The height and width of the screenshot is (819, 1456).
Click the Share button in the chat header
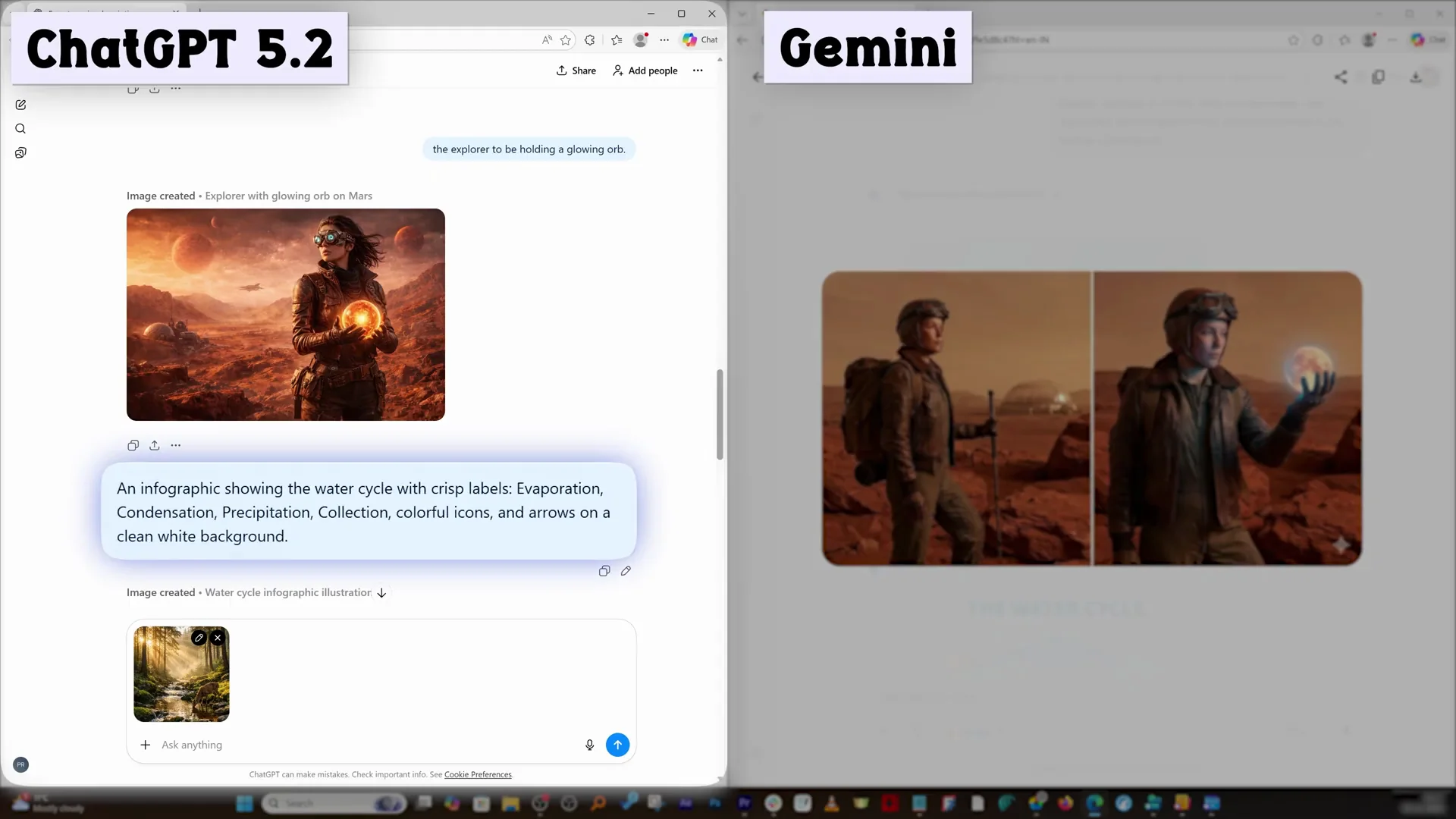(576, 70)
